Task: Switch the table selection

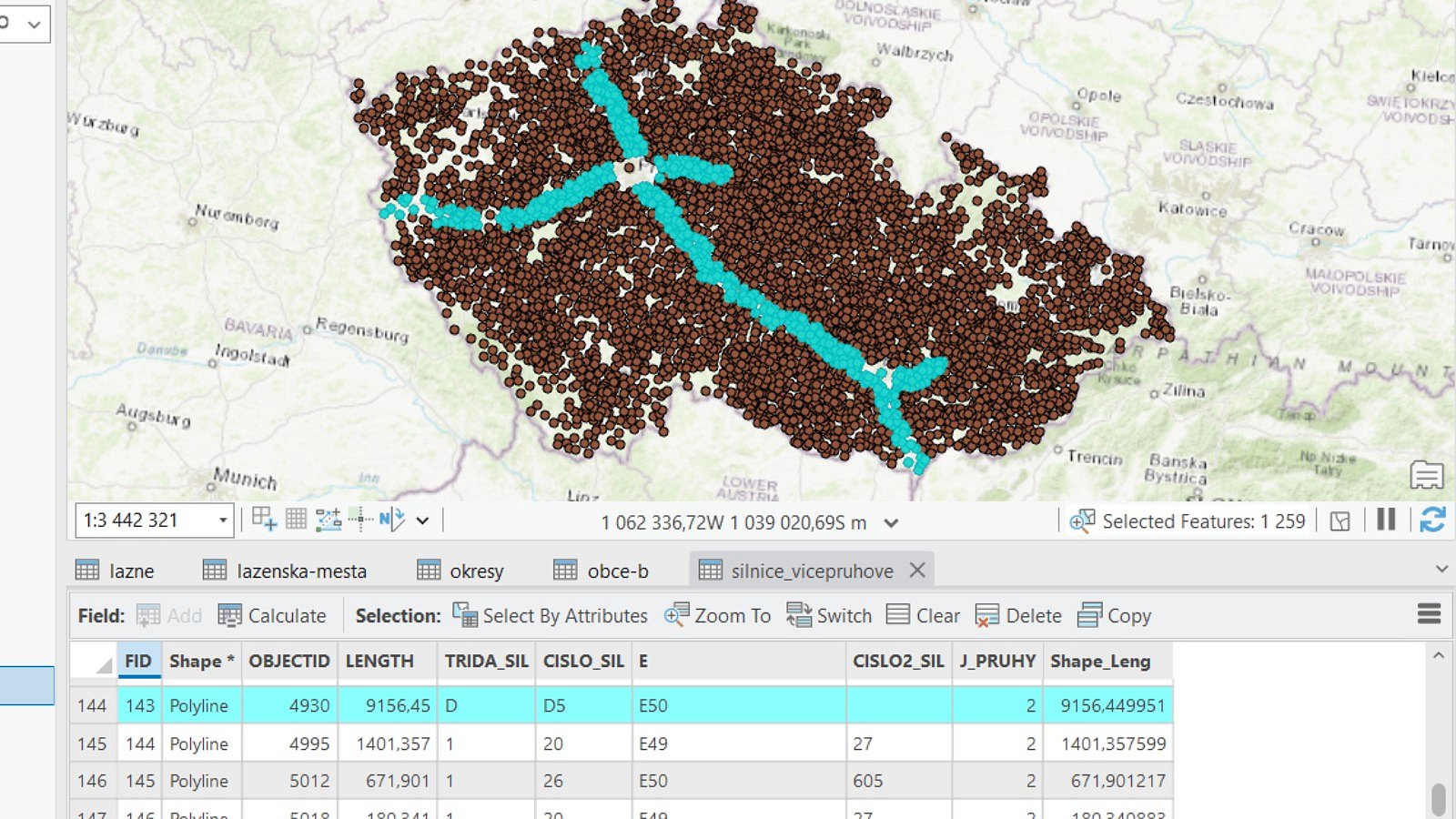Action: click(x=829, y=616)
